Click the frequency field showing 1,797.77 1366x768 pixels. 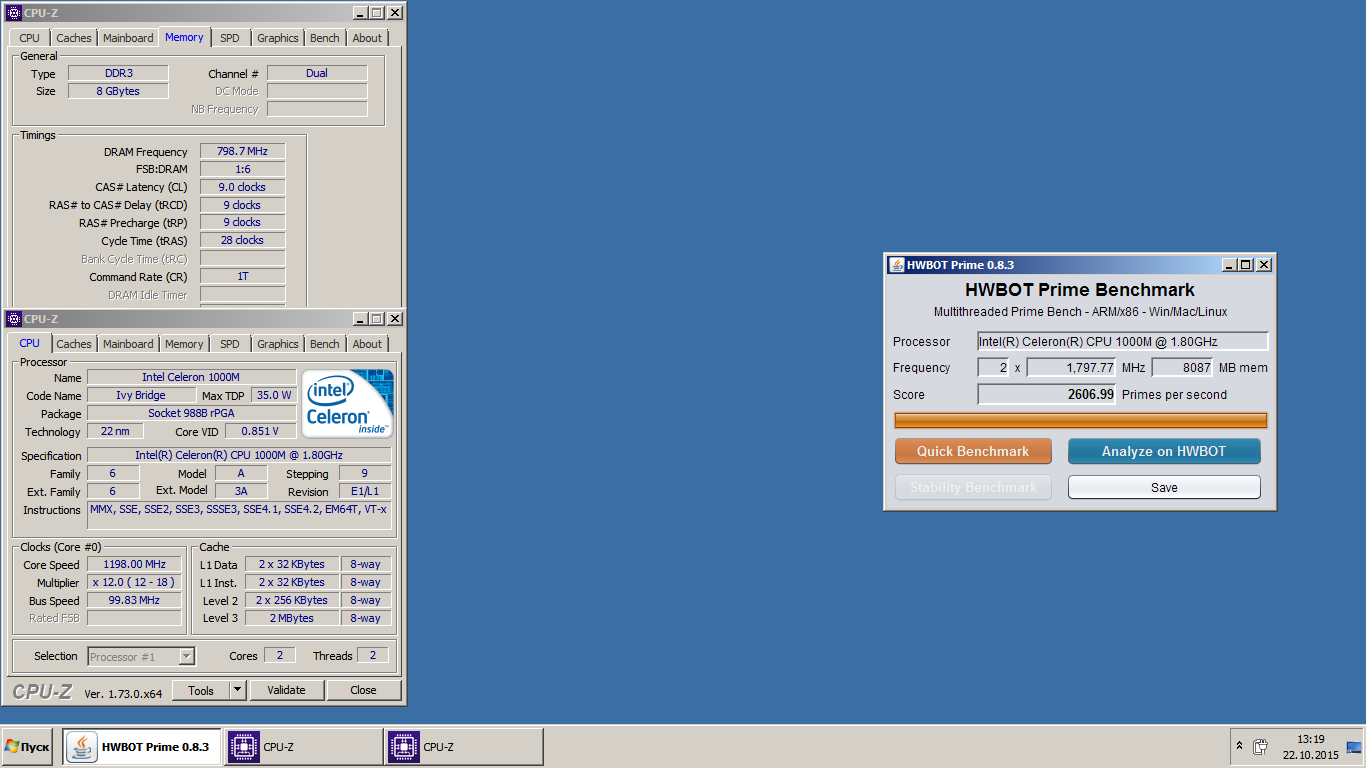[1072, 367]
